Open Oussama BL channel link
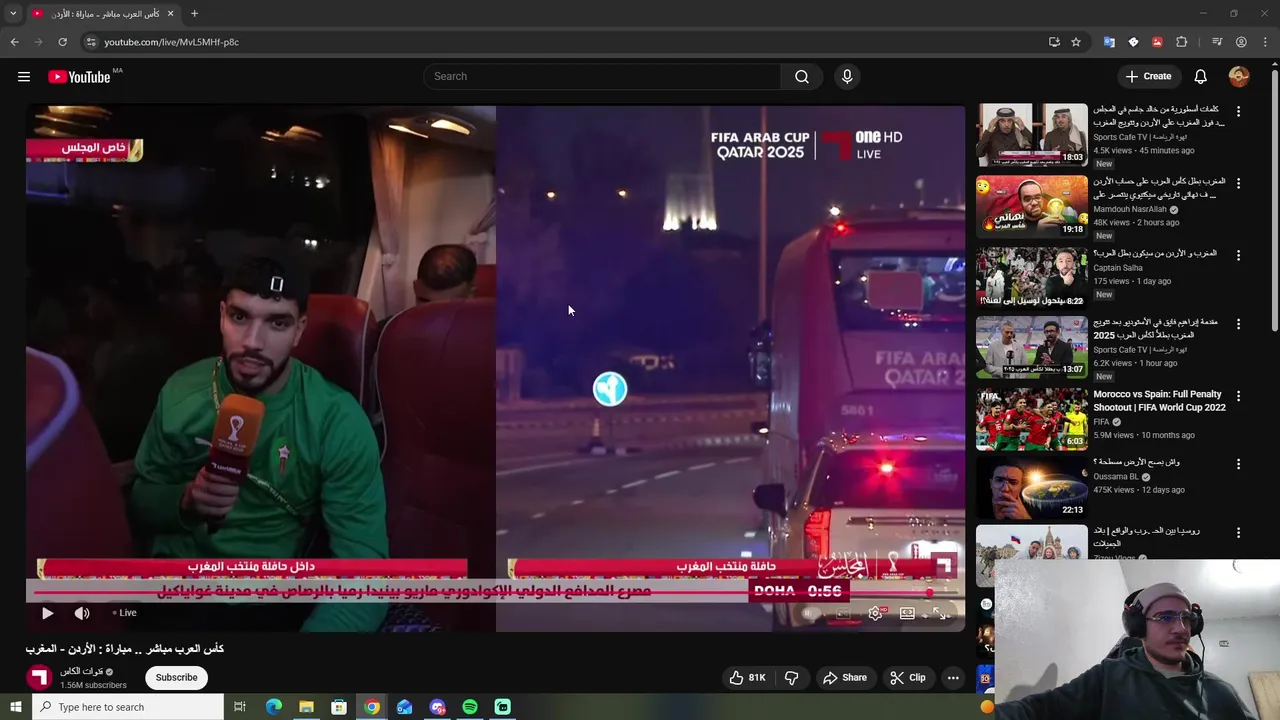The image size is (1280, 720). click(x=1116, y=477)
